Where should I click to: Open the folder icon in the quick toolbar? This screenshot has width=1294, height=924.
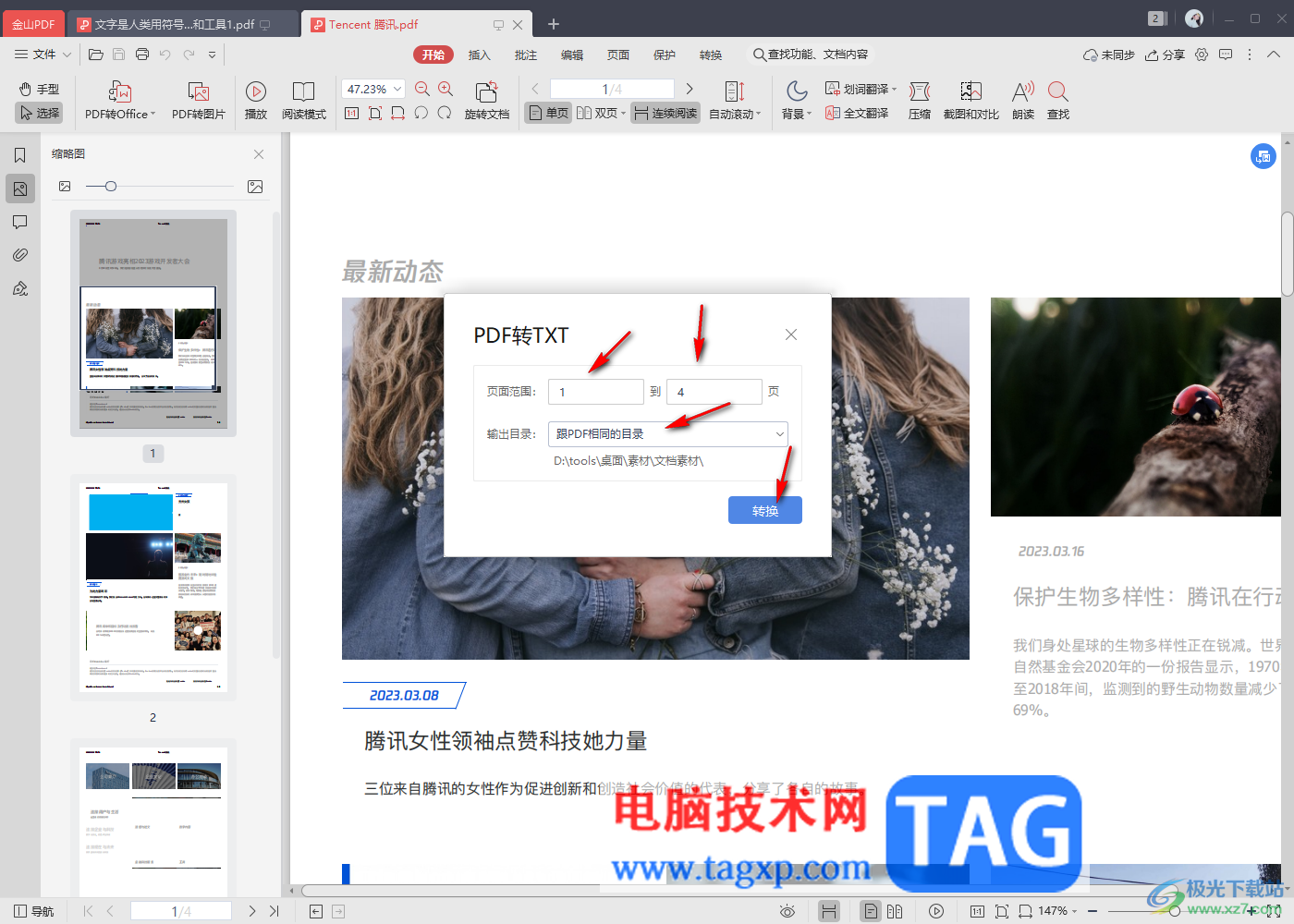point(95,55)
